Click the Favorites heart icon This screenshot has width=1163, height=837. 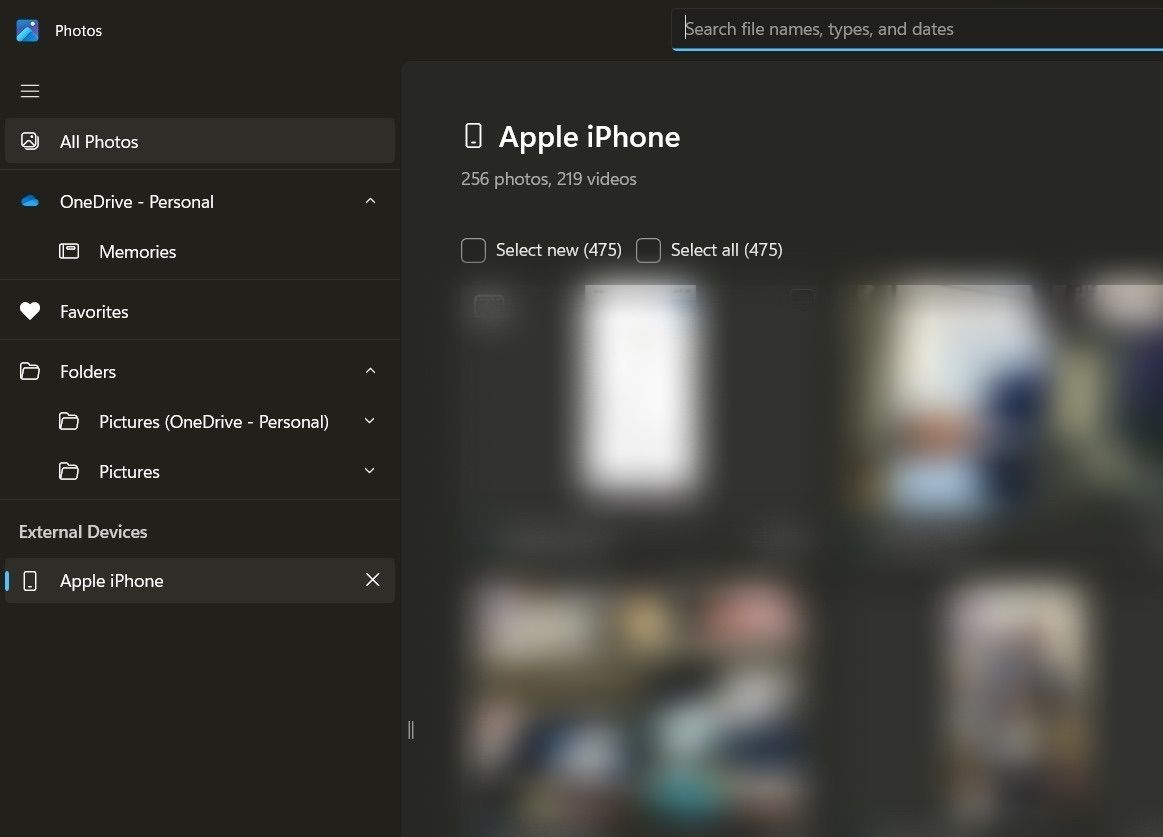(30, 312)
